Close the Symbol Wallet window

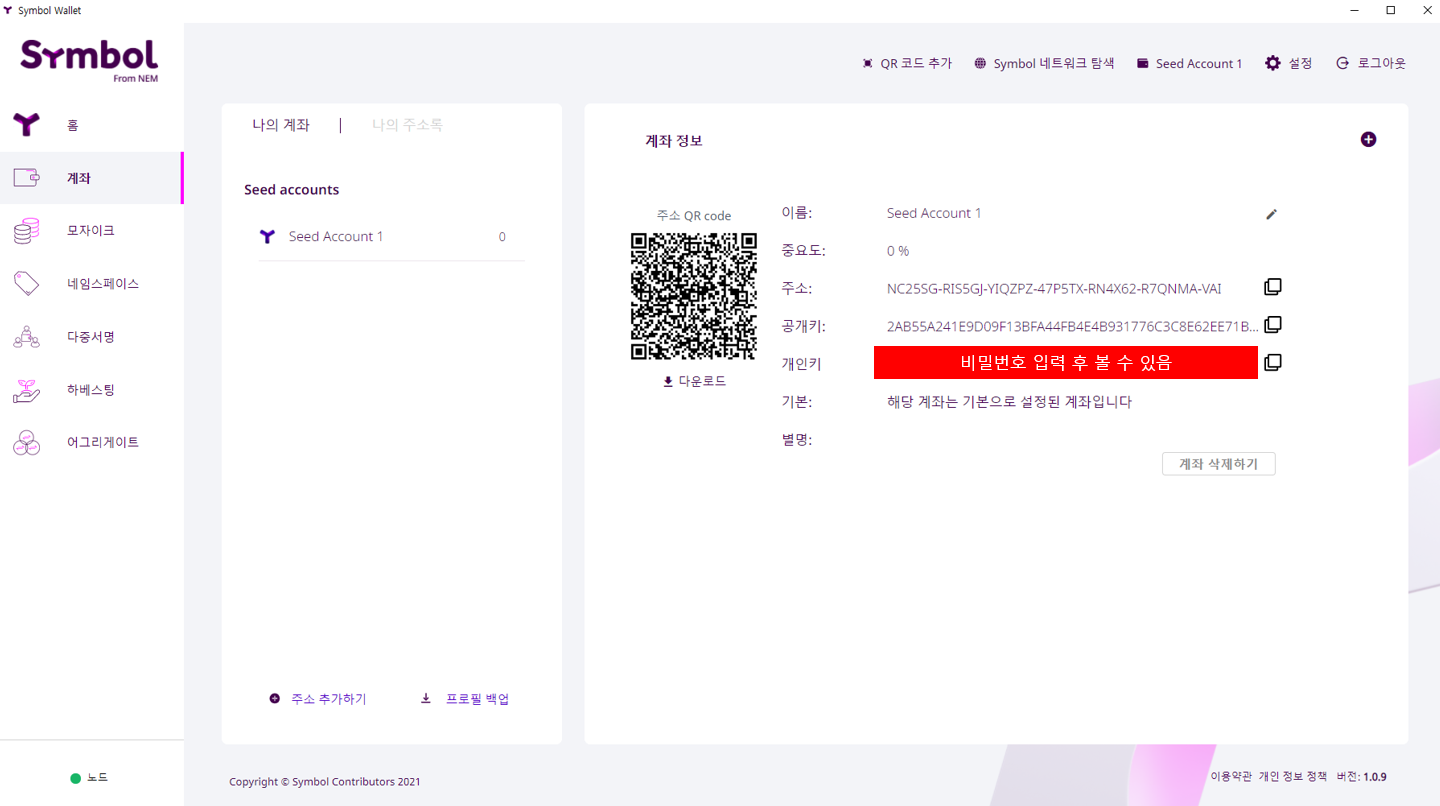click(1426, 10)
